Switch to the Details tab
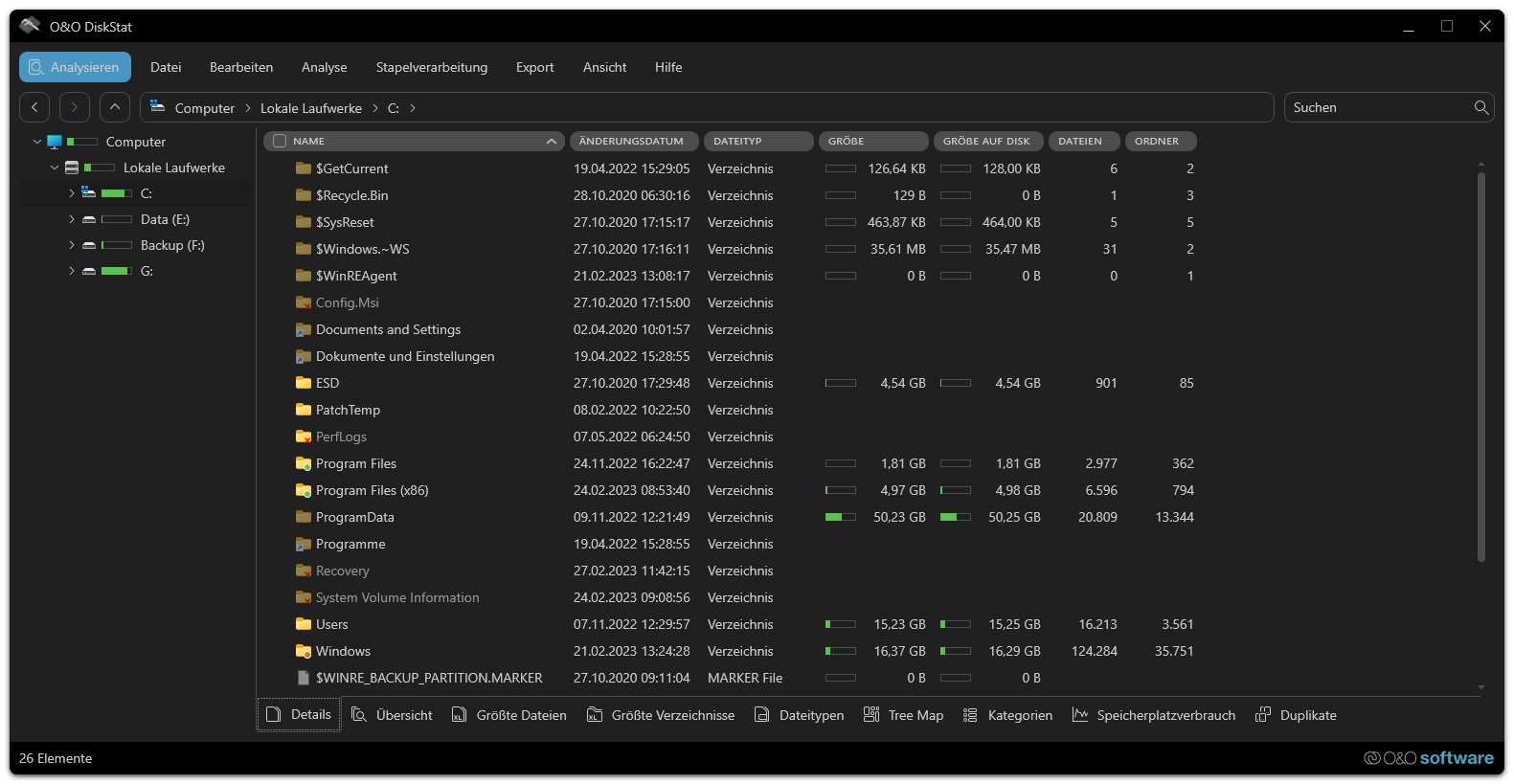 [299, 714]
